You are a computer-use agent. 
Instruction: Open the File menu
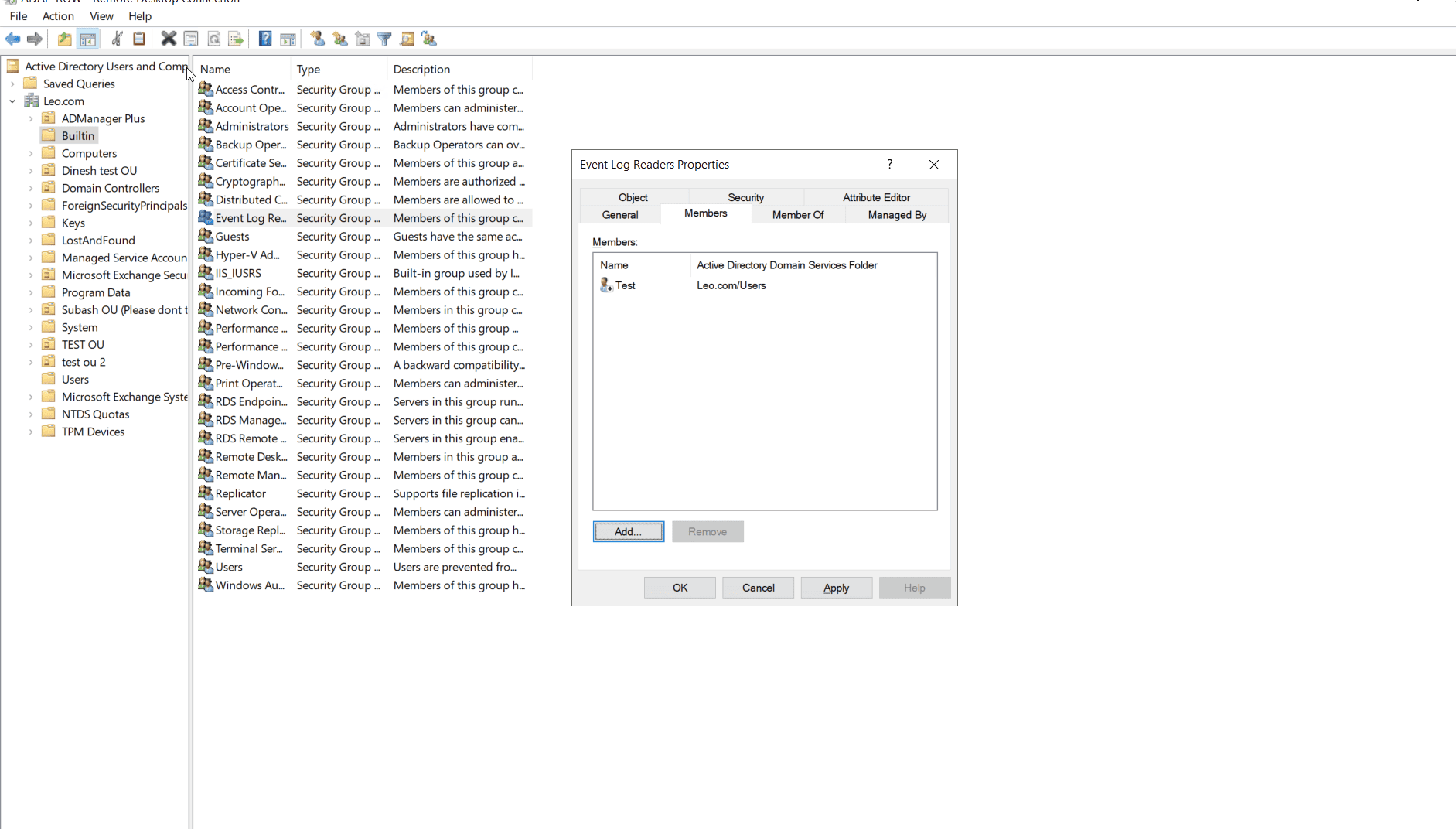[x=19, y=15]
